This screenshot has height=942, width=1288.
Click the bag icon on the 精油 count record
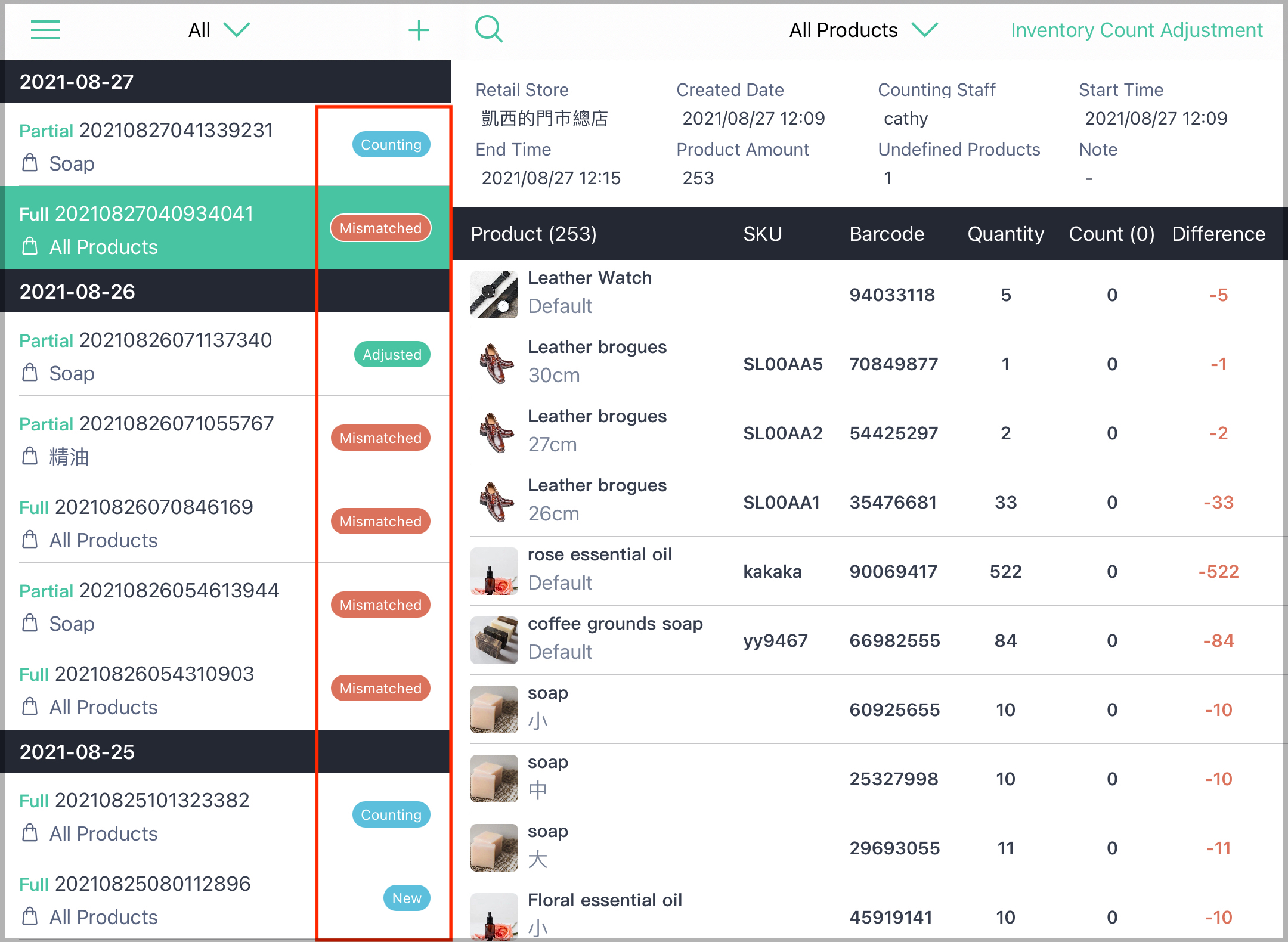click(x=29, y=457)
